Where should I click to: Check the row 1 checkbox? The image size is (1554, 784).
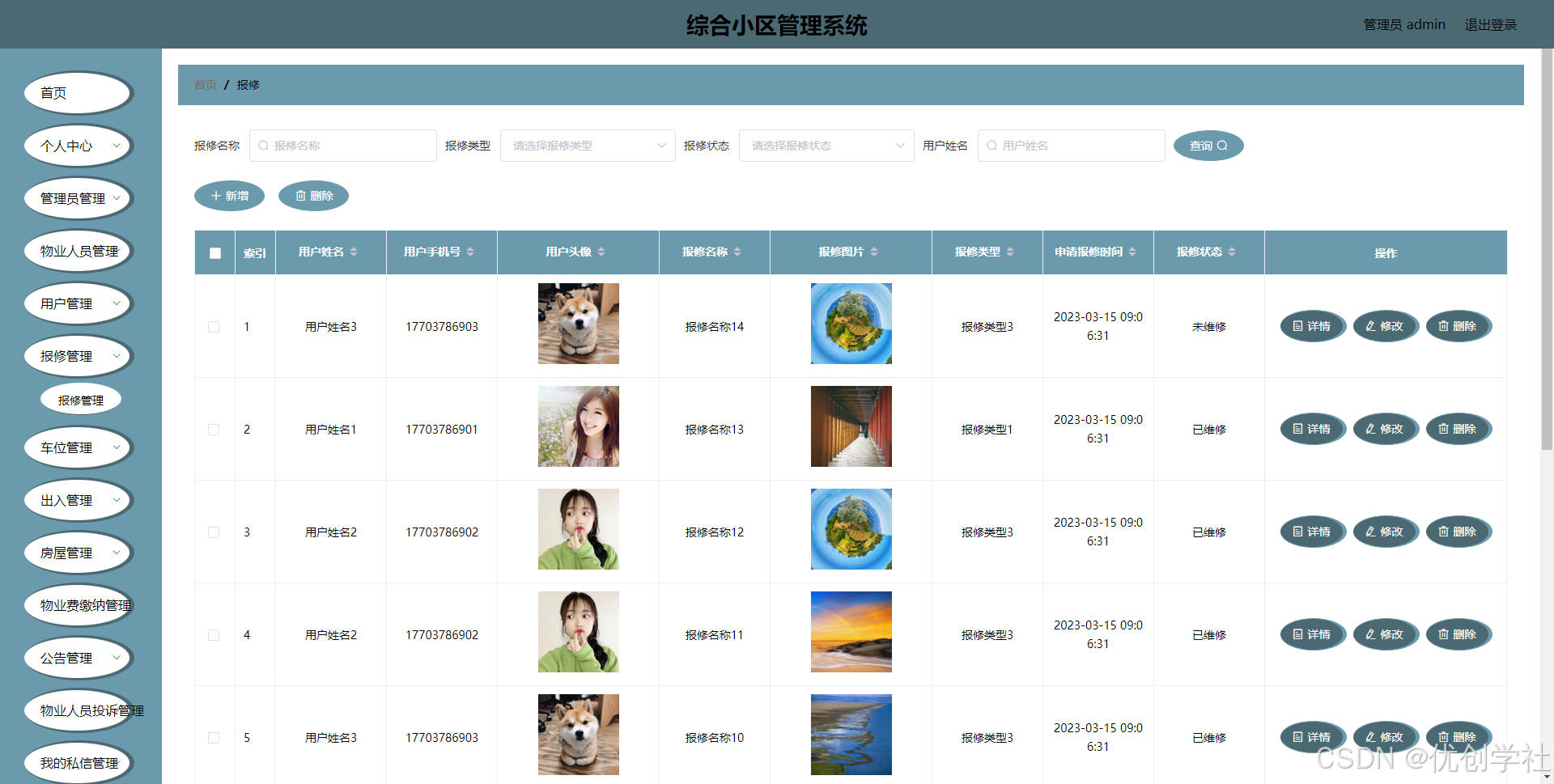click(x=214, y=327)
